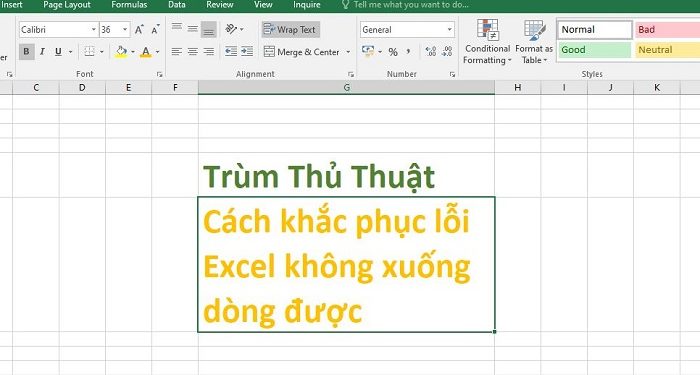Click Increase Decimal icon
This screenshot has width=700, height=375.
pyautogui.click(x=431, y=52)
